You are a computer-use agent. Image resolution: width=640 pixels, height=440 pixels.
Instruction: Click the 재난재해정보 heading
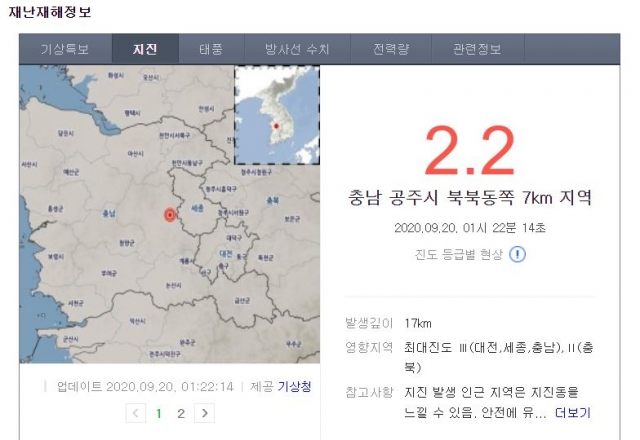point(50,12)
